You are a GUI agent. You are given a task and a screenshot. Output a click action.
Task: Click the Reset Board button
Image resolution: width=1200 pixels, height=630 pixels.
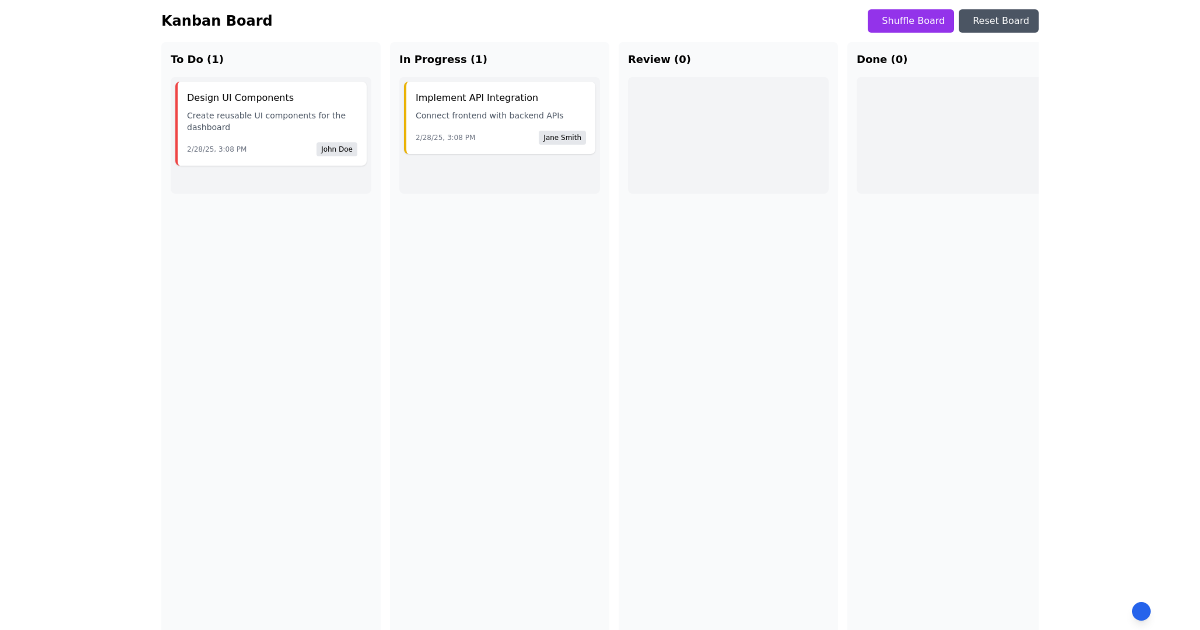(x=998, y=21)
